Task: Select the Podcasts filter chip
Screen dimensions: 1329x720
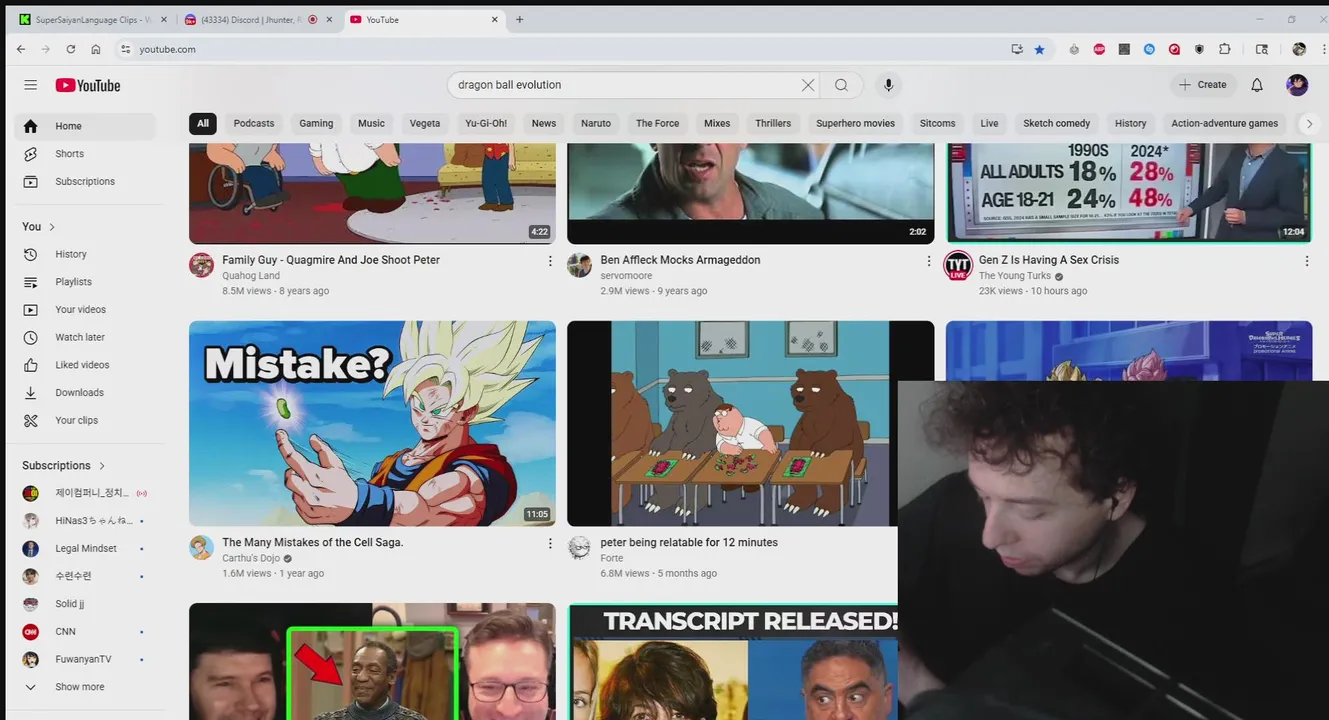Action: (254, 124)
